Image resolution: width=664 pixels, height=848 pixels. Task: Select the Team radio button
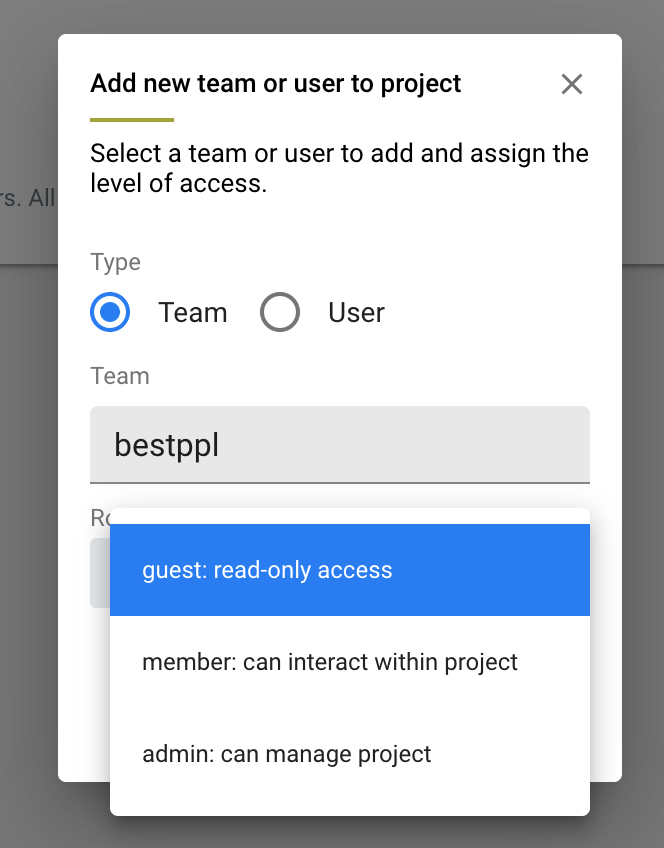pos(110,313)
